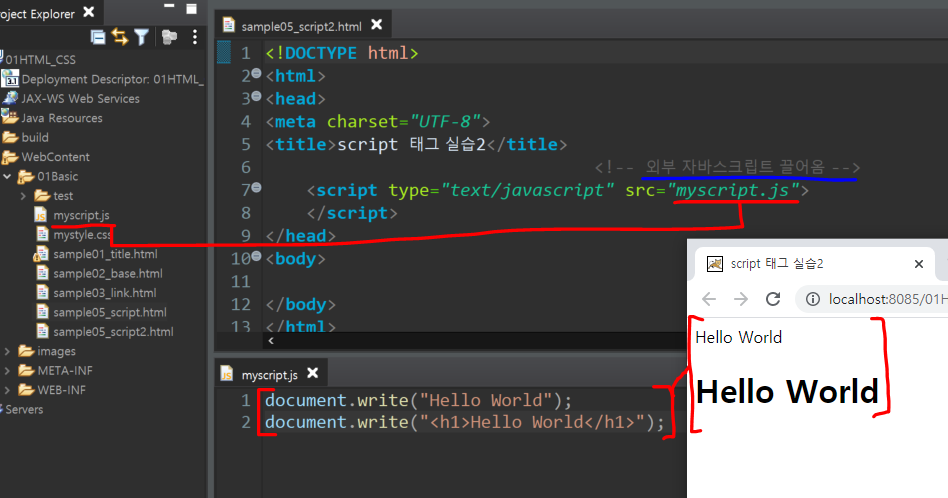The width and height of the screenshot is (948, 498).
Task: Minimize the Project Explorer panel
Action: 169,6
